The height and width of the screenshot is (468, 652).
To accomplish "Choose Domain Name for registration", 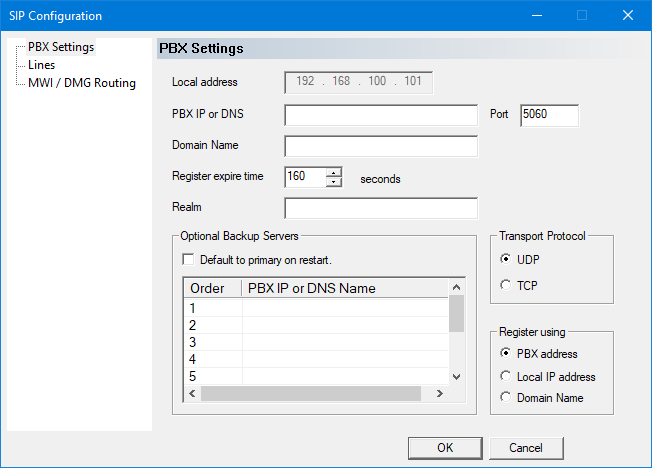I will coord(505,398).
